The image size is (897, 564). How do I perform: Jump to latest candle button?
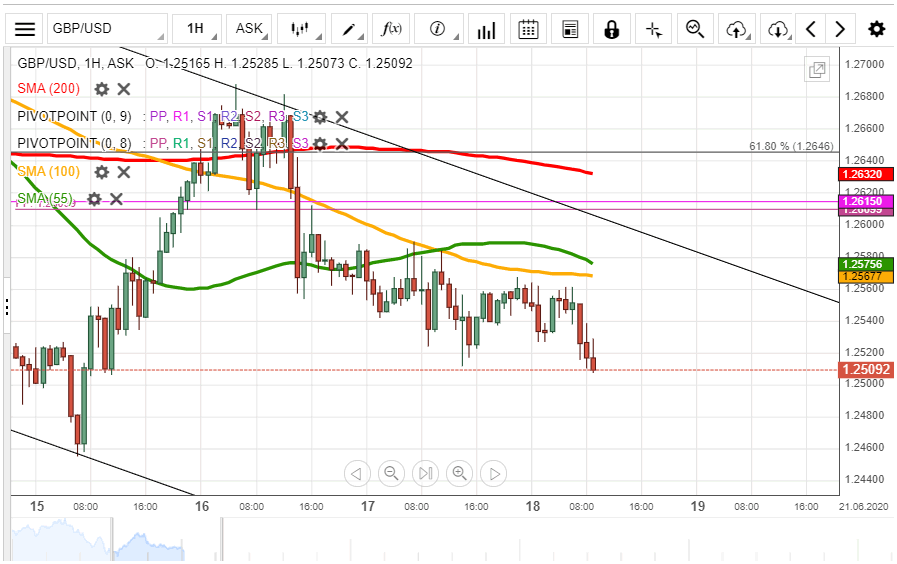[426, 474]
